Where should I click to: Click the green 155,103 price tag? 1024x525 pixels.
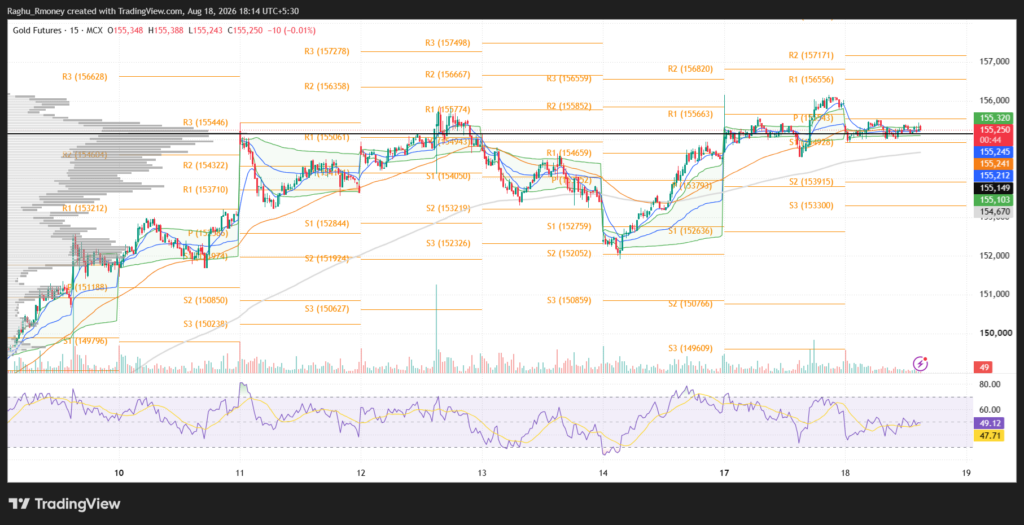click(993, 199)
